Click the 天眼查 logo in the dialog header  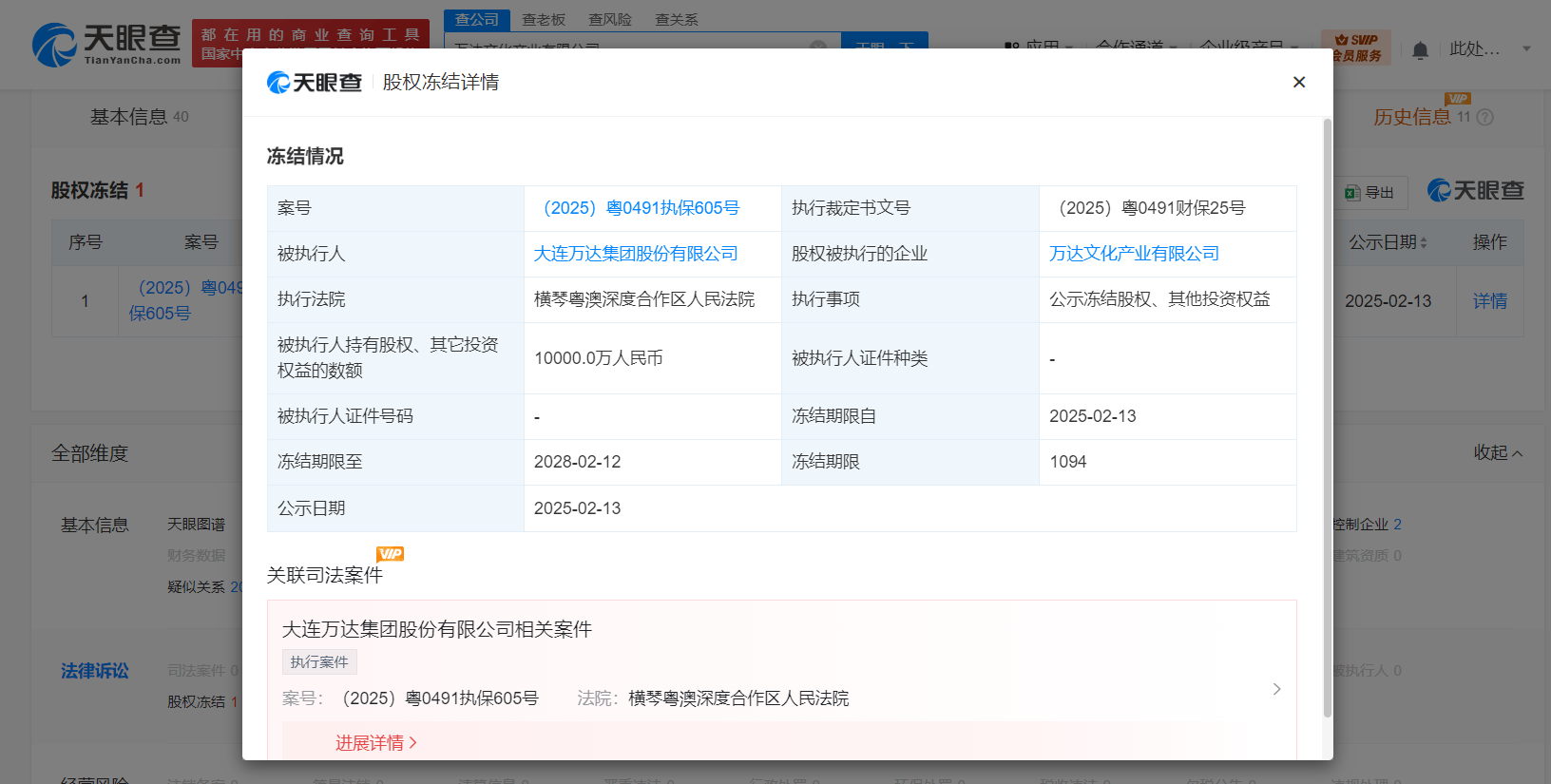point(315,83)
